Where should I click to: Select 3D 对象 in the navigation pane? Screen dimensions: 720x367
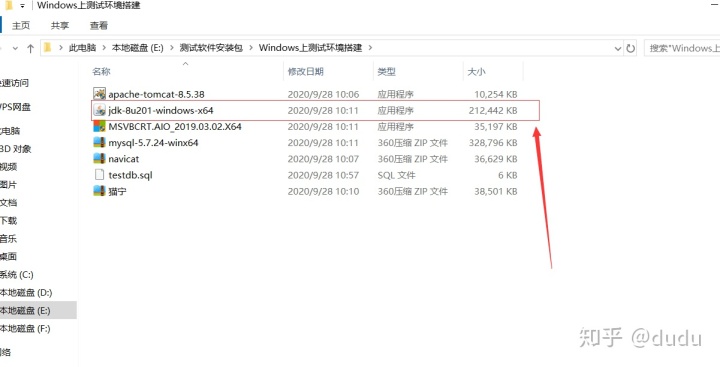(16, 149)
